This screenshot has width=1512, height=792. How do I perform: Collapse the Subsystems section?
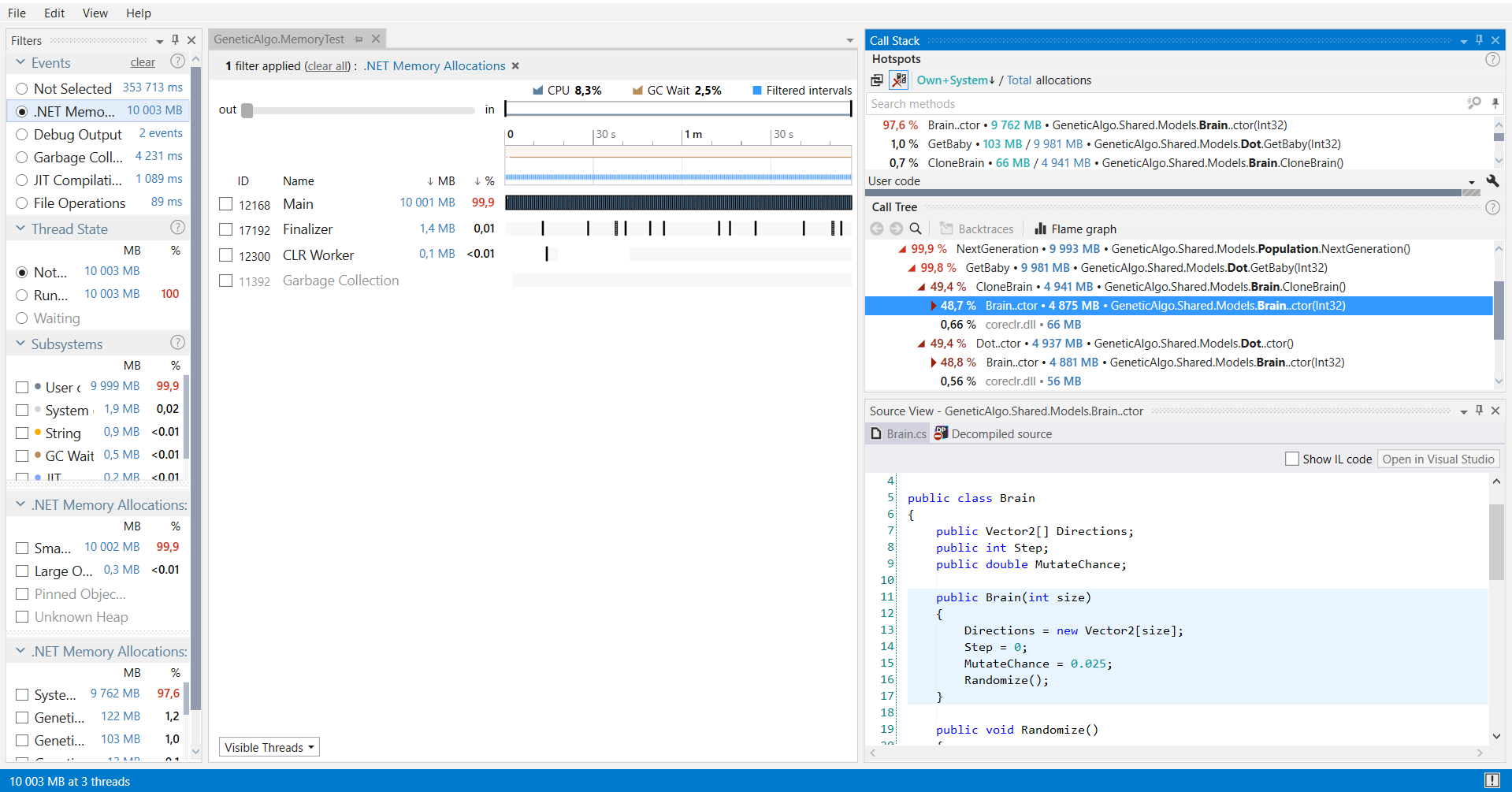[x=20, y=344]
